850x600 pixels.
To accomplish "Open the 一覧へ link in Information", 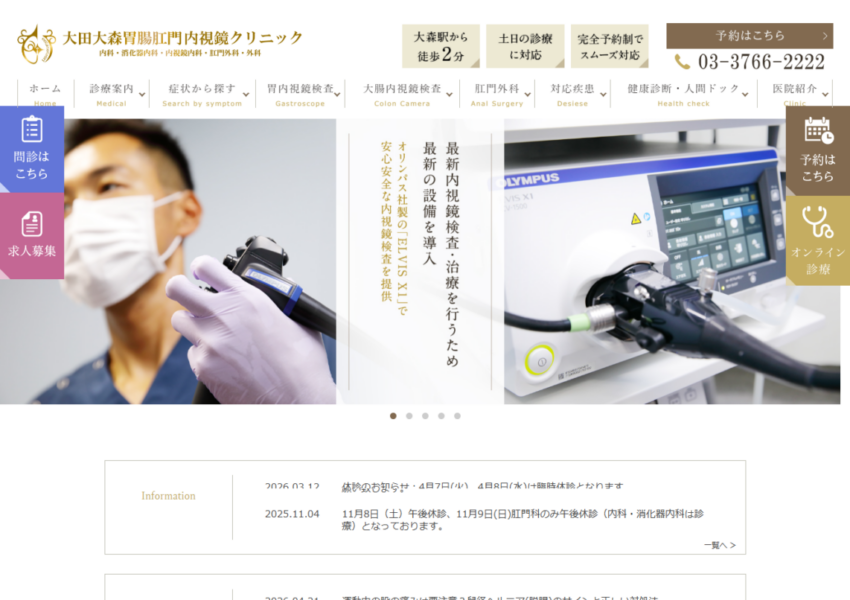I will click(x=720, y=545).
